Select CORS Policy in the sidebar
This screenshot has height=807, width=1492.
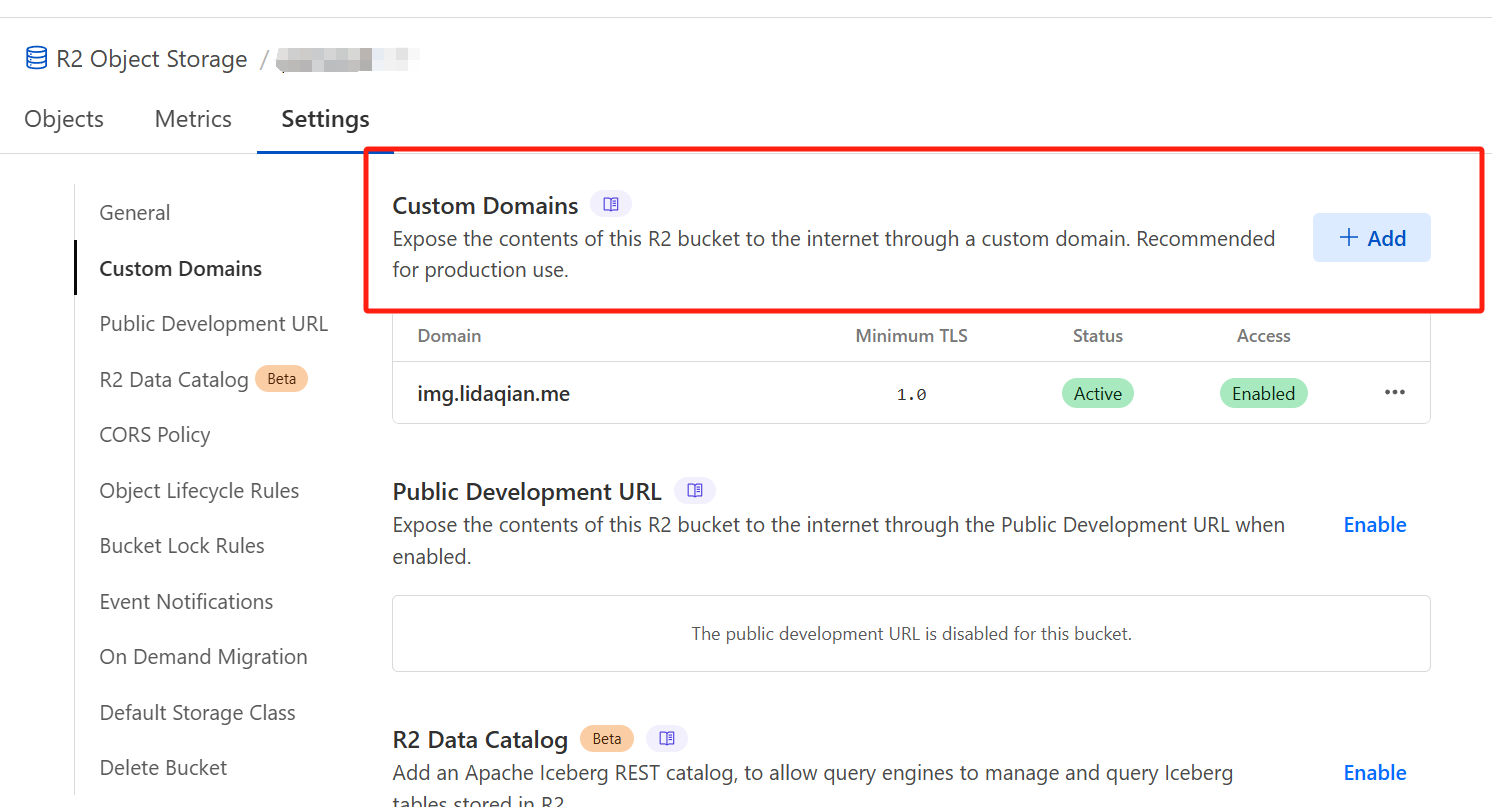tap(155, 435)
